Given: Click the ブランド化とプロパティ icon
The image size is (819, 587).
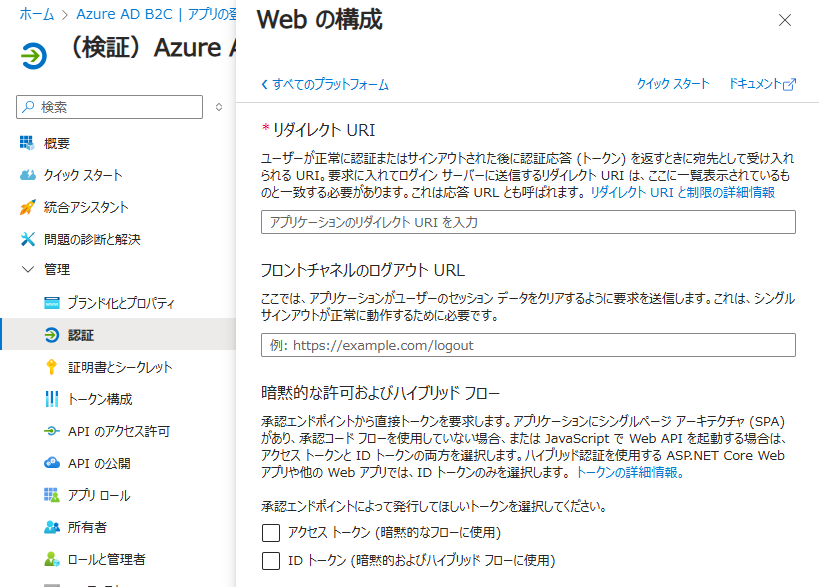Looking at the screenshot, I should (x=52, y=303).
